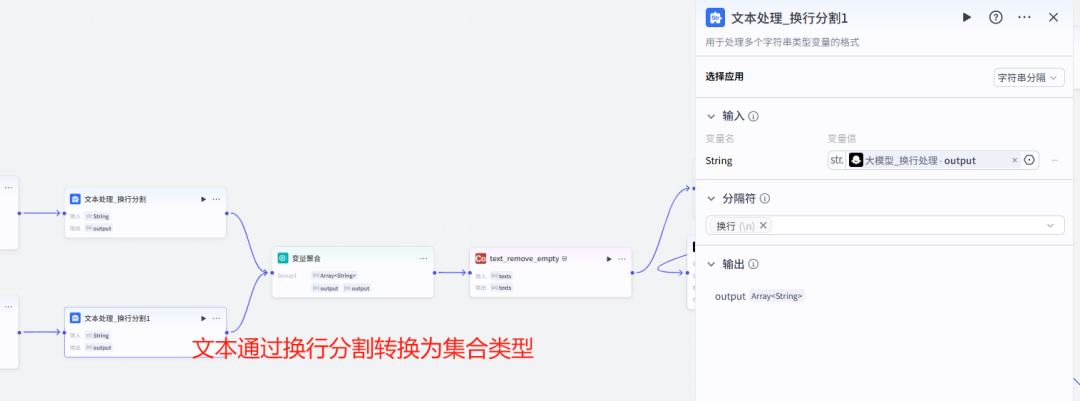Show info tooltip next to 输入
This screenshot has height=401, width=1080.
754,116
